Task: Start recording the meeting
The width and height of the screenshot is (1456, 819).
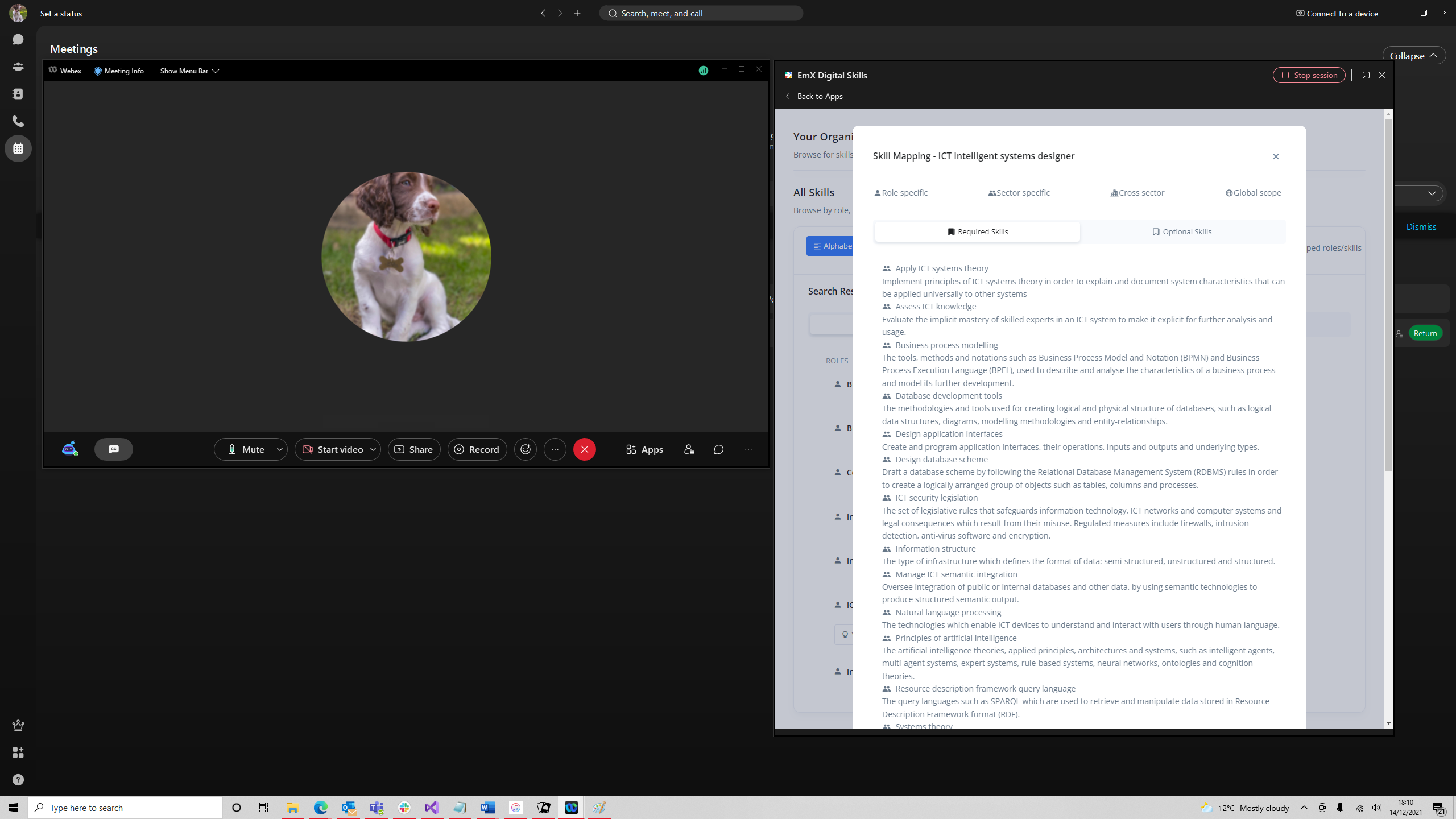Action: coord(477,449)
